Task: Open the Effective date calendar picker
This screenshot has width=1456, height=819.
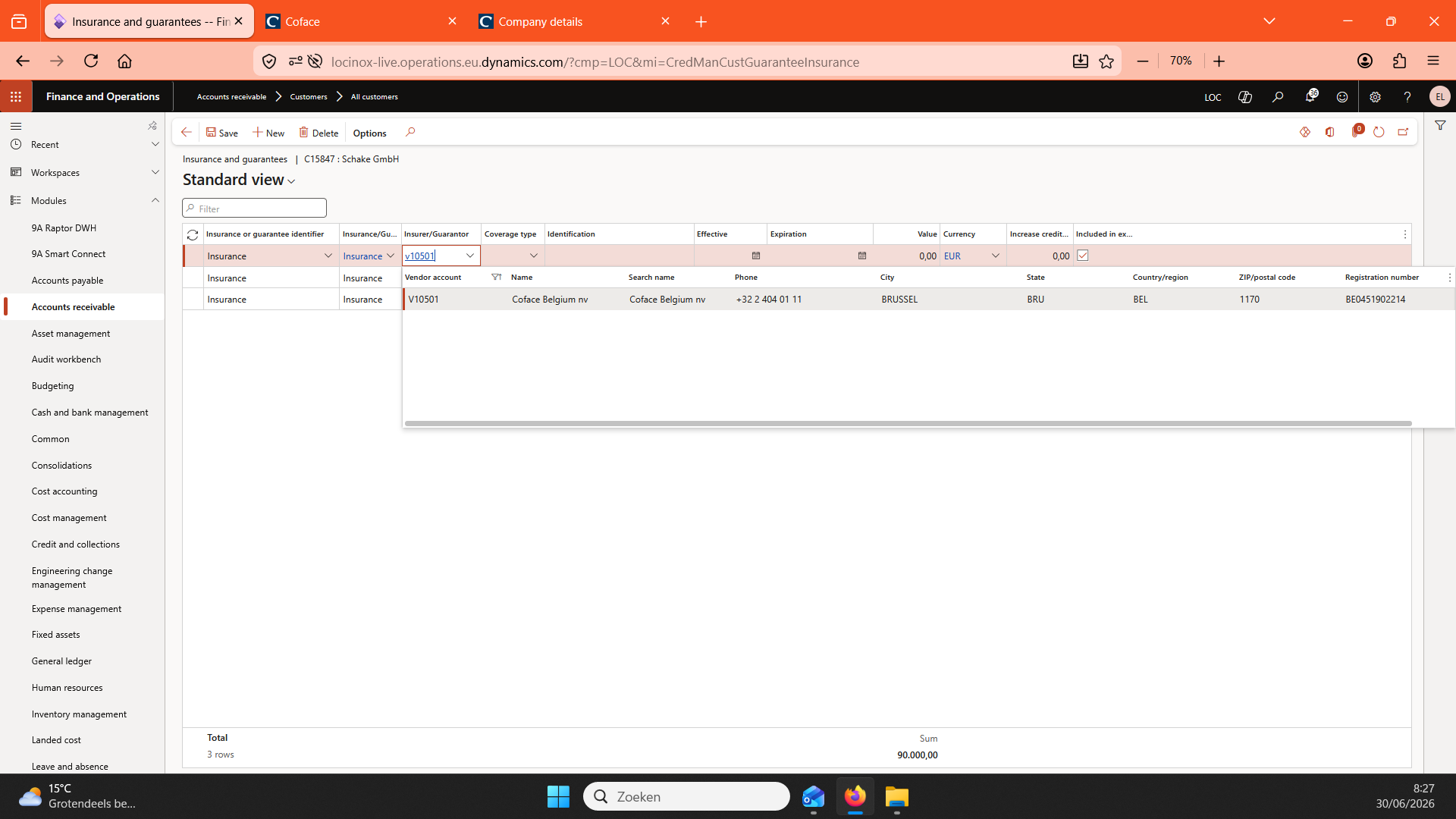Action: [756, 256]
